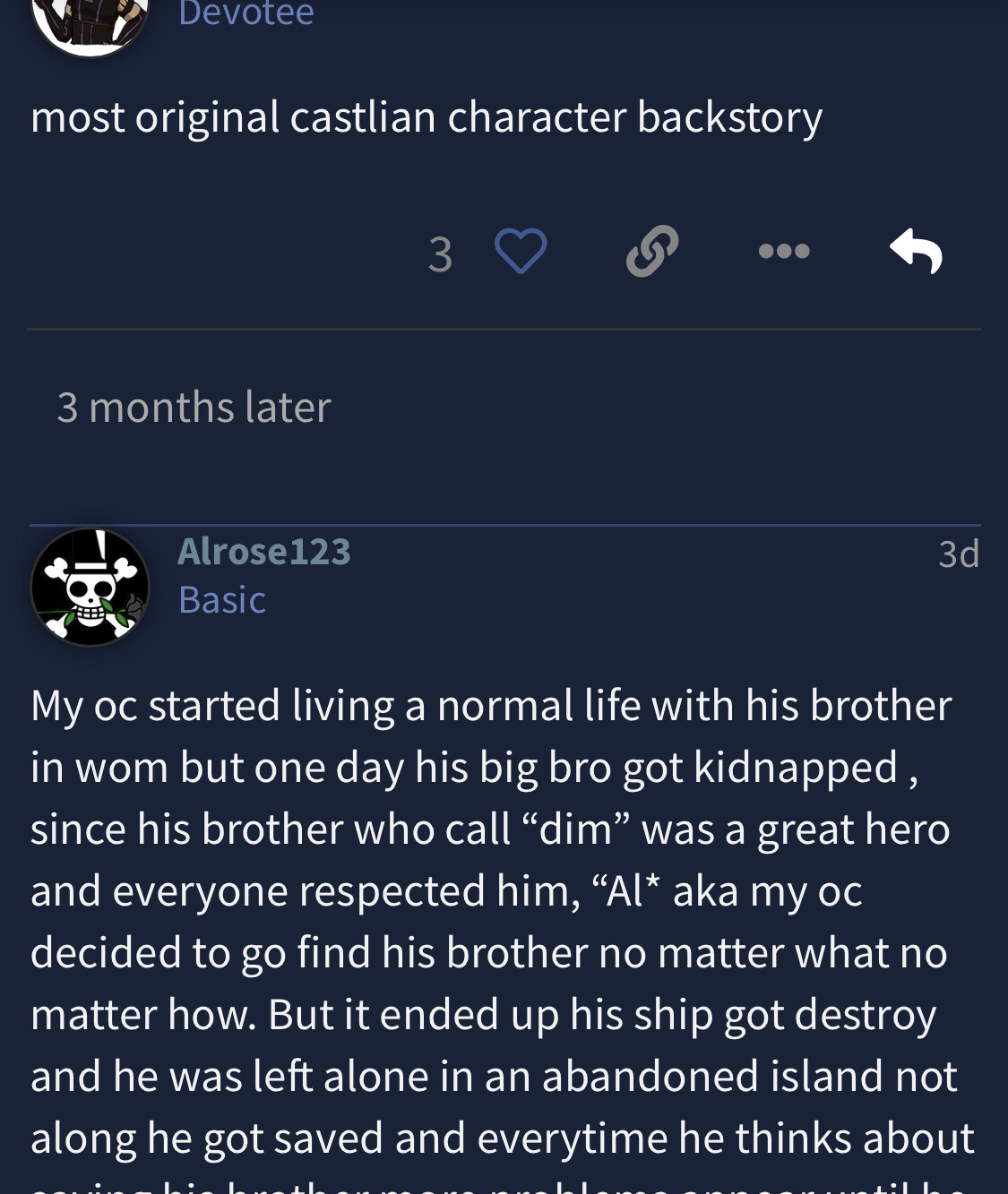Screen dimensions: 1008x1194
Task: Open Alrose123's skull avatar profile
Action: tap(90, 588)
